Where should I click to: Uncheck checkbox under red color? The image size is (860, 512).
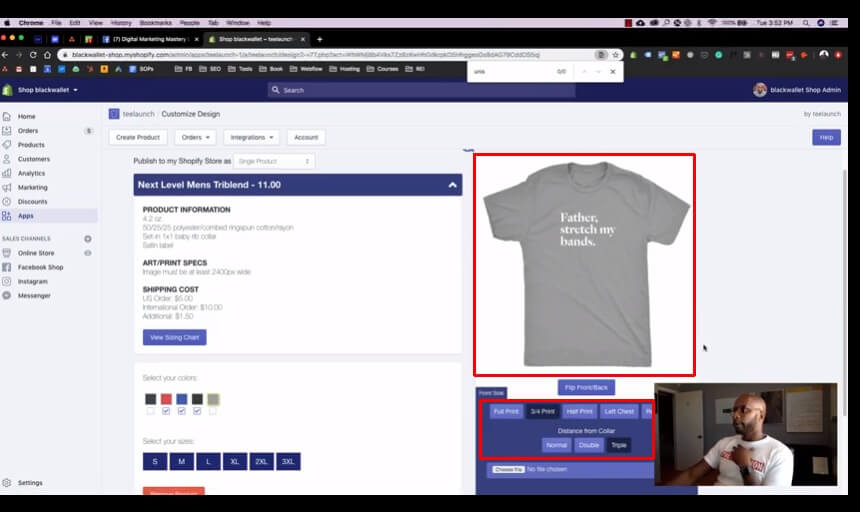coord(166,411)
